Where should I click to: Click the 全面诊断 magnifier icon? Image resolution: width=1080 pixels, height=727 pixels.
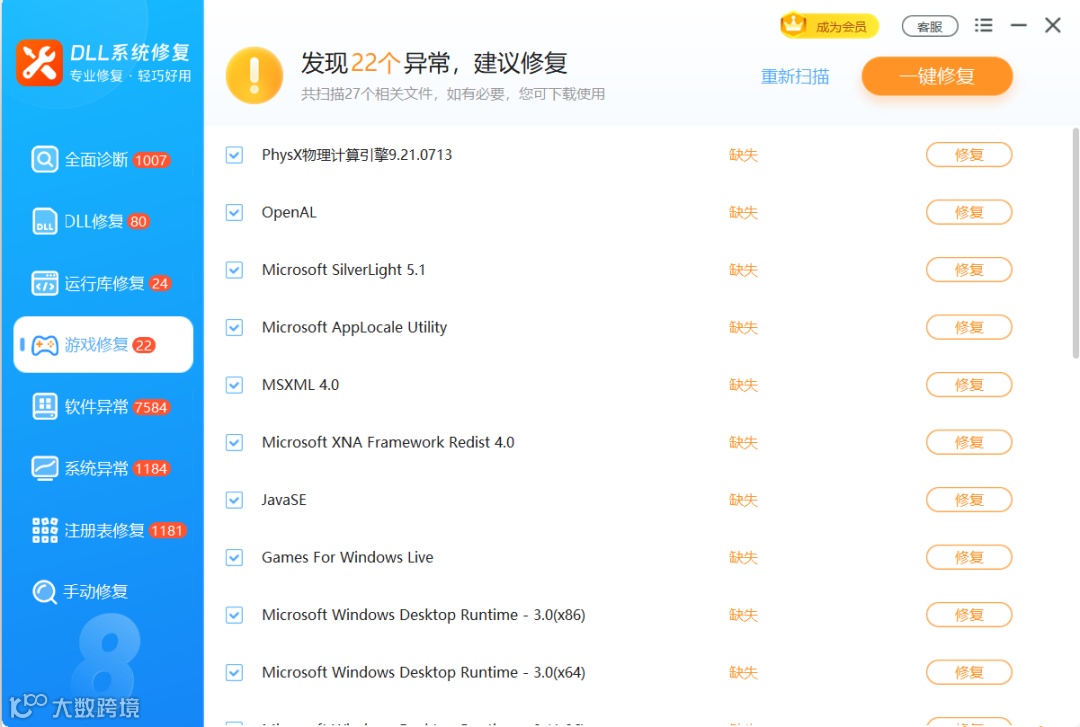click(x=45, y=159)
